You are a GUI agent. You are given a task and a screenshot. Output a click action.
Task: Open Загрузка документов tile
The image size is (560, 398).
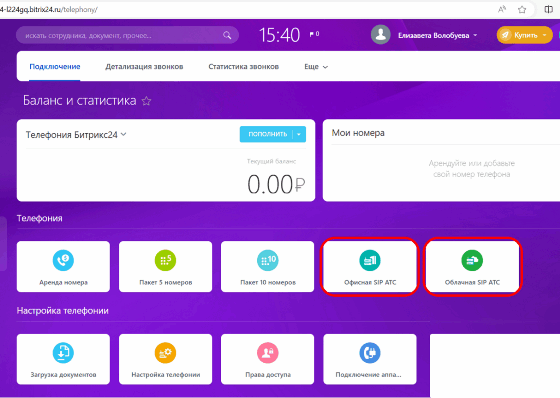click(x=63, y=359)
